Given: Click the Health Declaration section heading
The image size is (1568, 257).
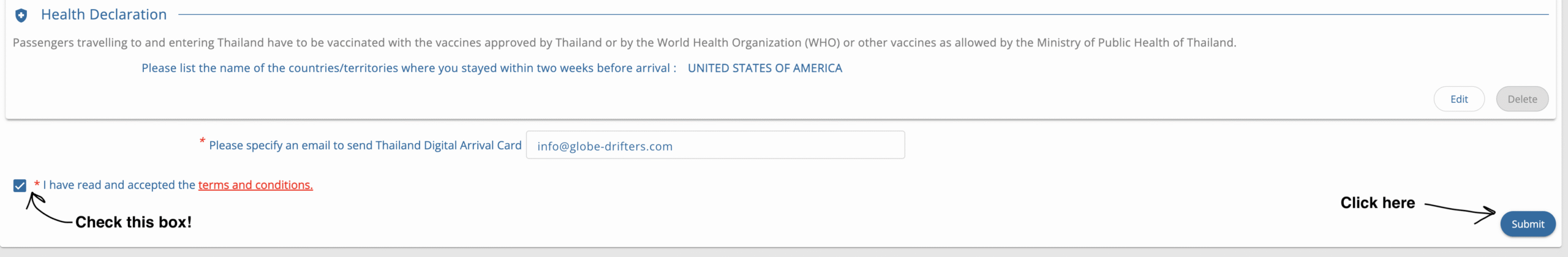Looking at the screenshot, I should tap(104, 15).
